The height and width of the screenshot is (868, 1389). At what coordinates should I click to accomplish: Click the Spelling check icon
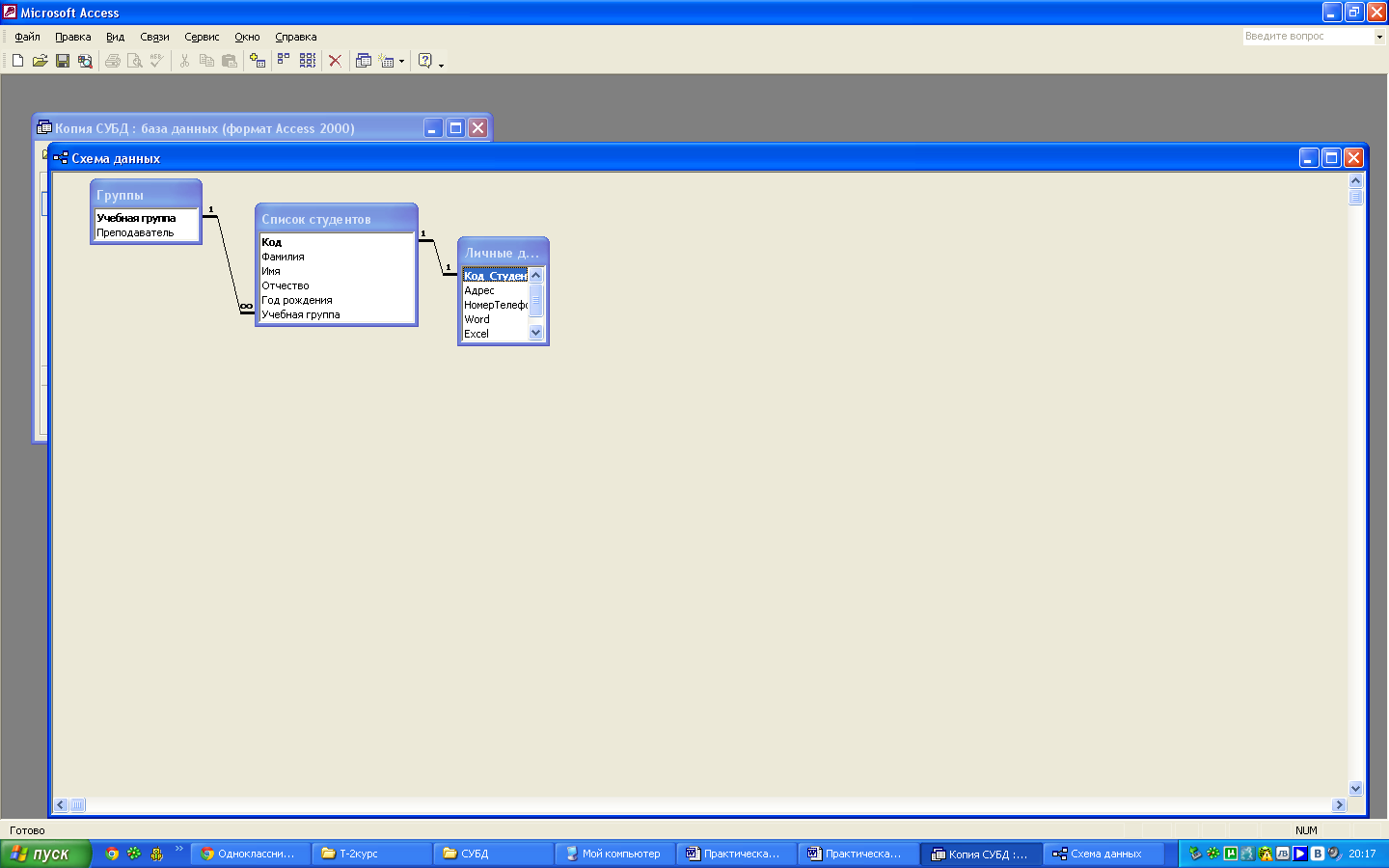[x=156, y=61]
